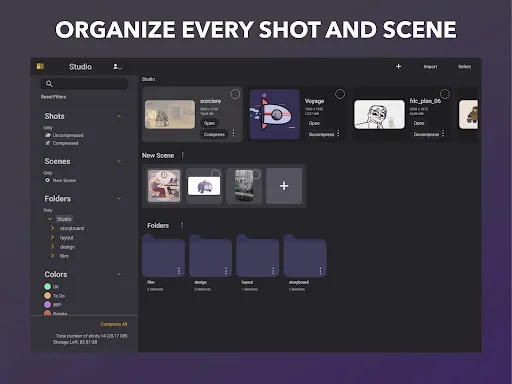Click the magnifier search icon
This screenshot has height=384, width=512.
click(x=49, y=84)
